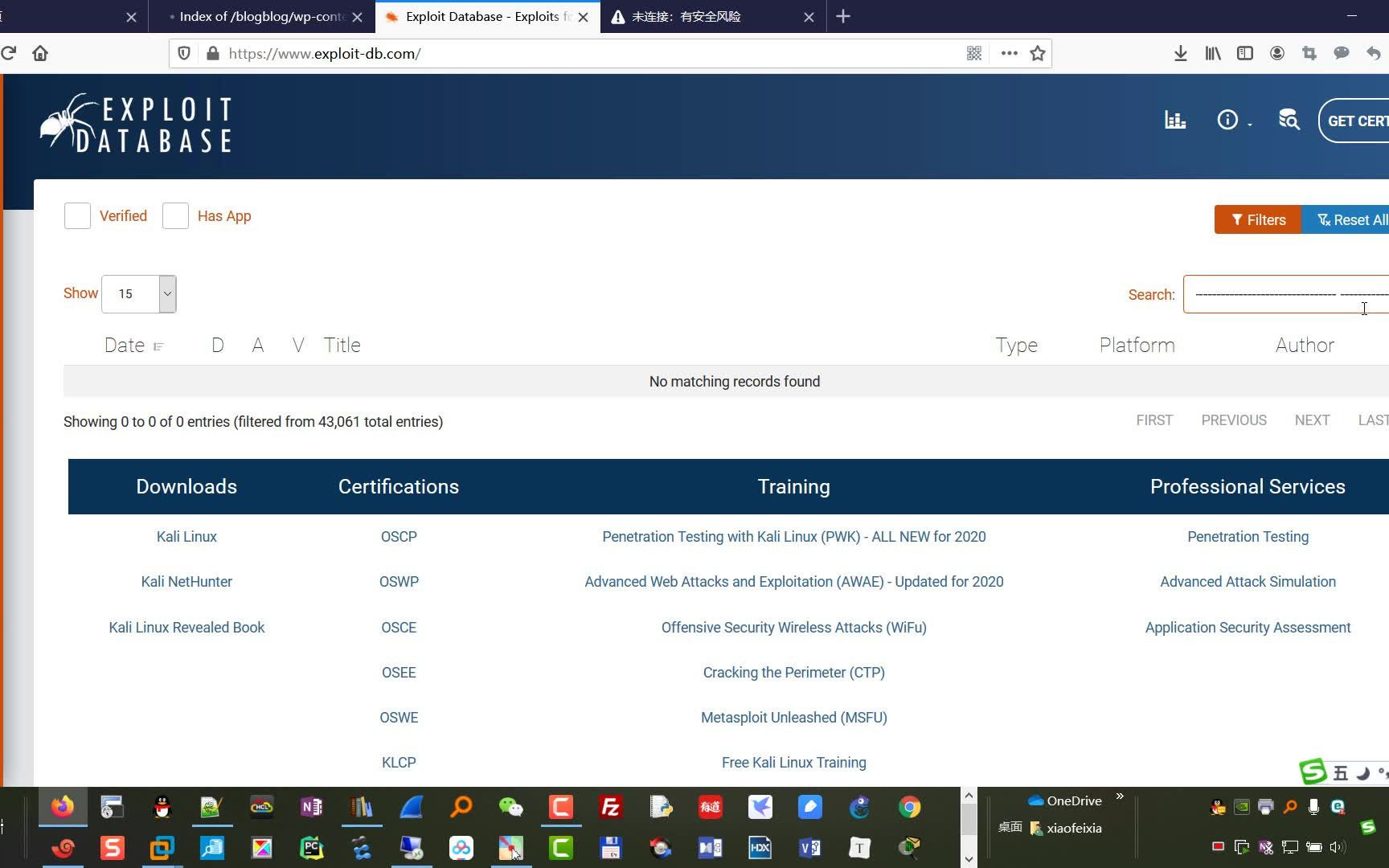This screenshot has height=868, width=1389.
Task: Open a new browser tab
Action: point(843,17)
